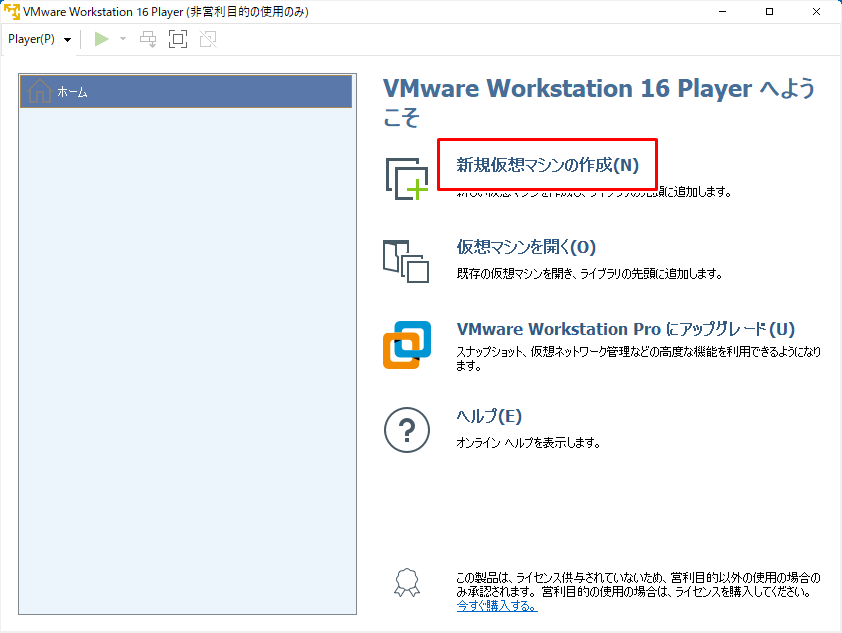842x633 pixels.
Task: Click the Workstation Pro upgrade logo icon
Action: coord(406,345)
